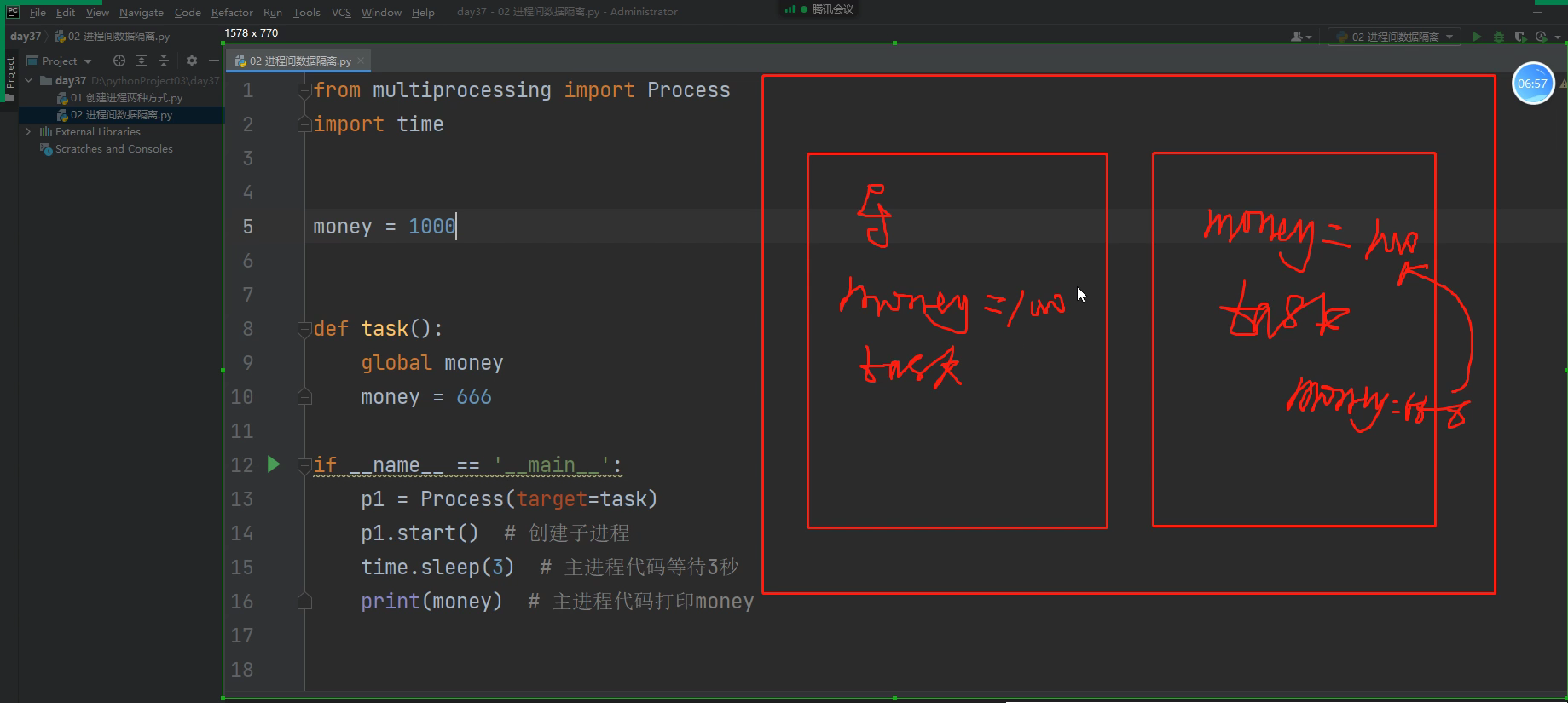Screen dimensions: 1568x703
Task: Click the folder icon below Project side tab
Action: pyautogui.click(x=10, y=97)
